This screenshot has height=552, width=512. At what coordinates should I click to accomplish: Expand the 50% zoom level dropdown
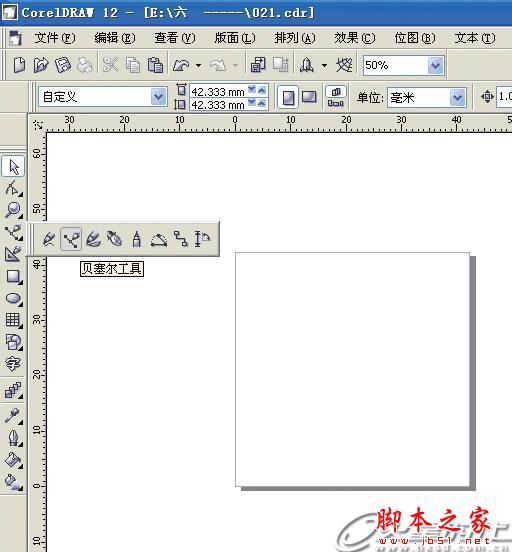click(436, 65)
